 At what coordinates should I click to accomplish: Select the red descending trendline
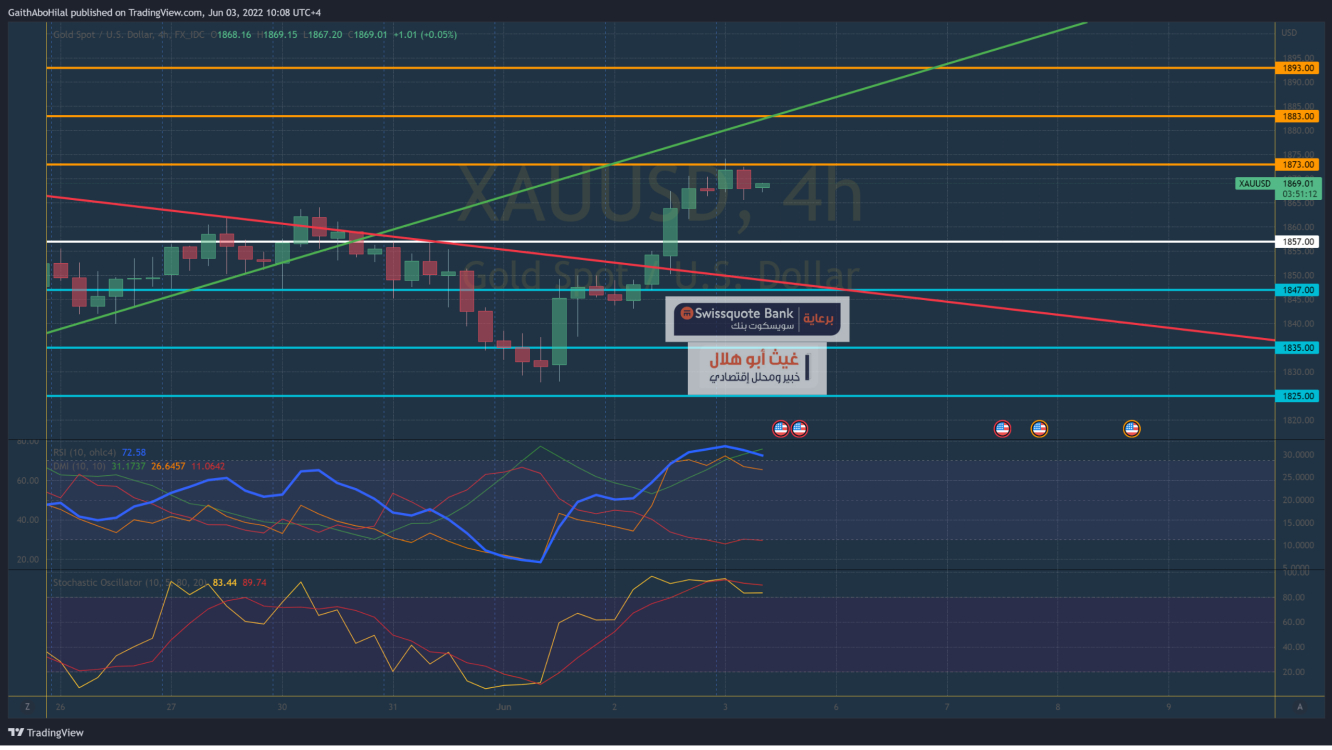point(661,269)
